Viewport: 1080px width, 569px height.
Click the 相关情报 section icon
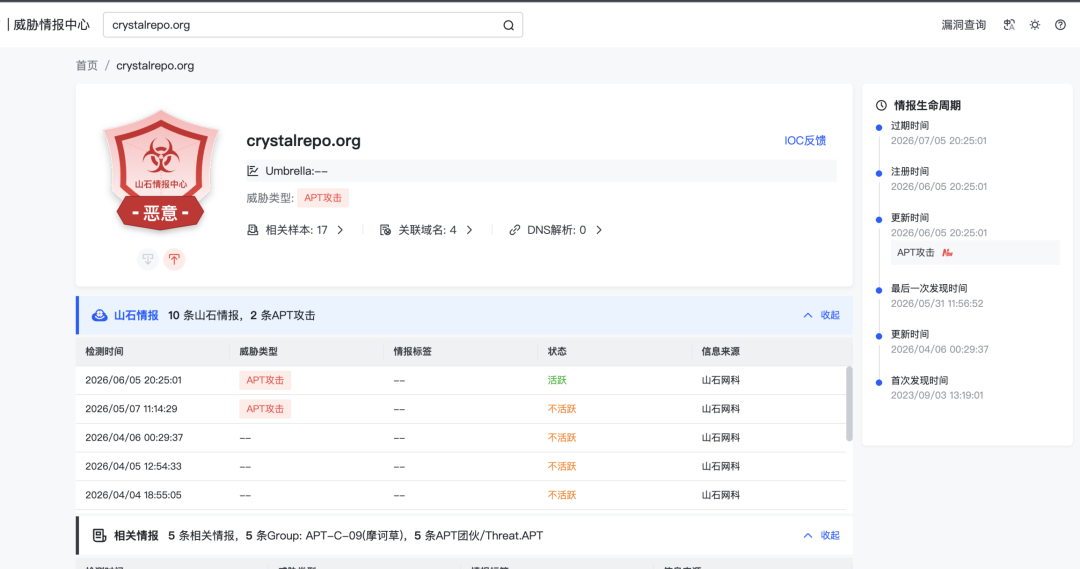(99, 535)
